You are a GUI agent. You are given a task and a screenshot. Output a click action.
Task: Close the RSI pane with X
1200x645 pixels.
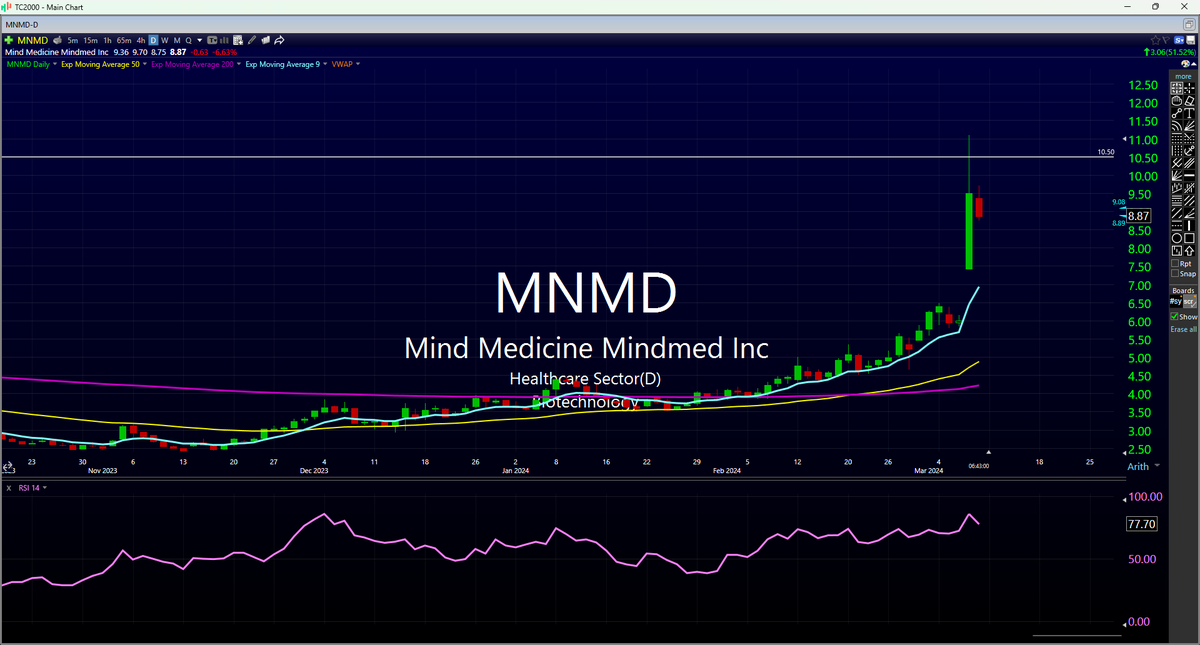[x=8, y=488]
